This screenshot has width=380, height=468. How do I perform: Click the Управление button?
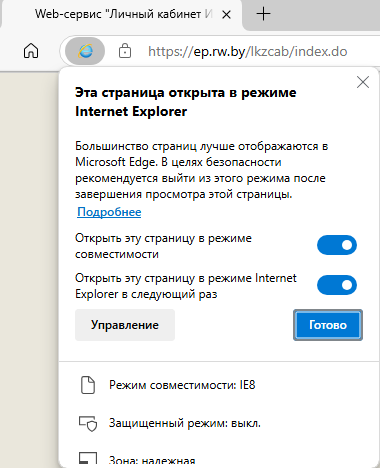(125, 325)
